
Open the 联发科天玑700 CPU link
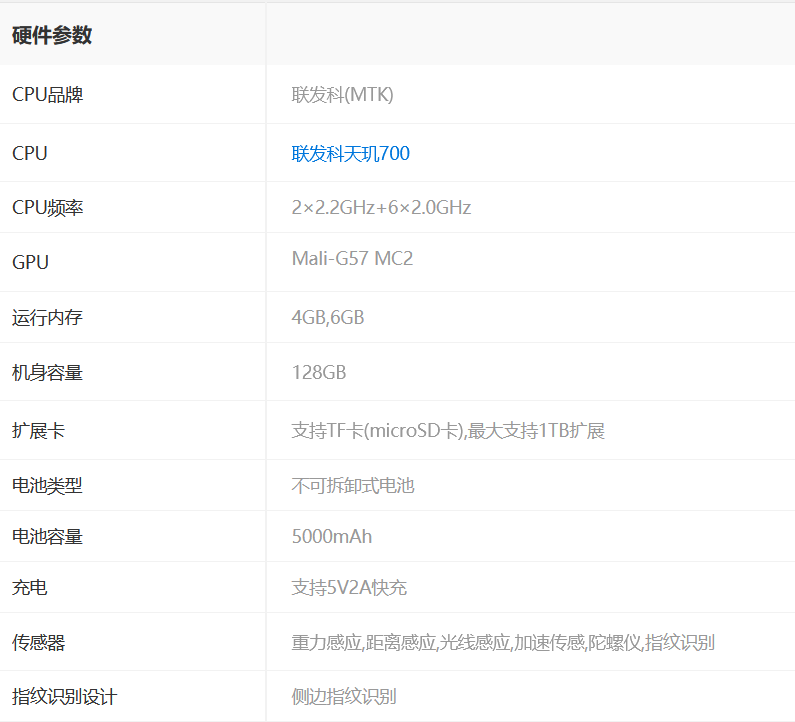pyautogui.click(x=350, y=154)
